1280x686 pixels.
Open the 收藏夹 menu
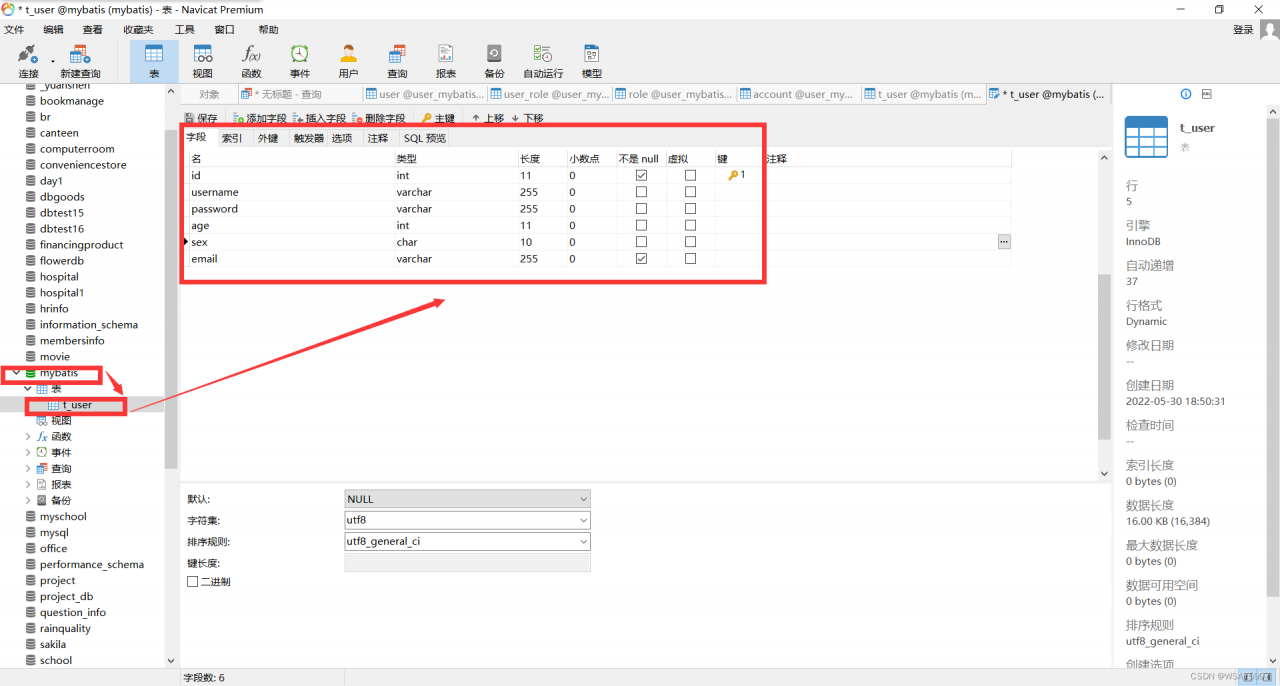pos(139,30)
